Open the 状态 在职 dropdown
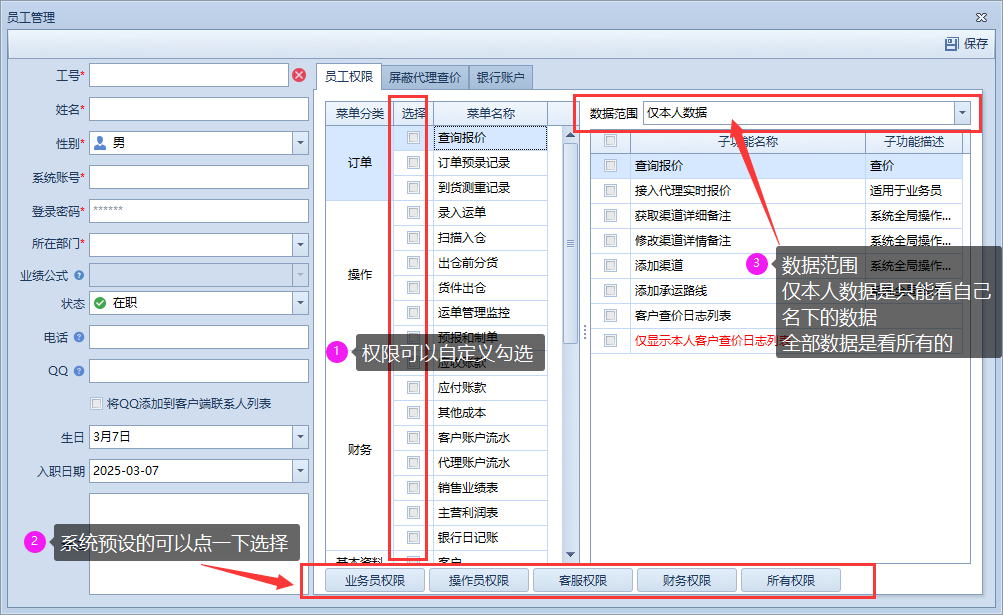 coord(300,303)
